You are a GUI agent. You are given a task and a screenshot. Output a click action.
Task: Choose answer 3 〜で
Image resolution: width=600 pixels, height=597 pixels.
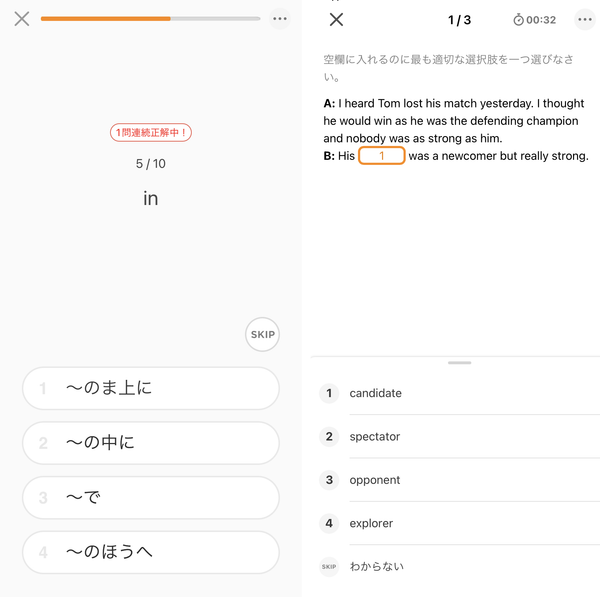(x=151, y=498)
